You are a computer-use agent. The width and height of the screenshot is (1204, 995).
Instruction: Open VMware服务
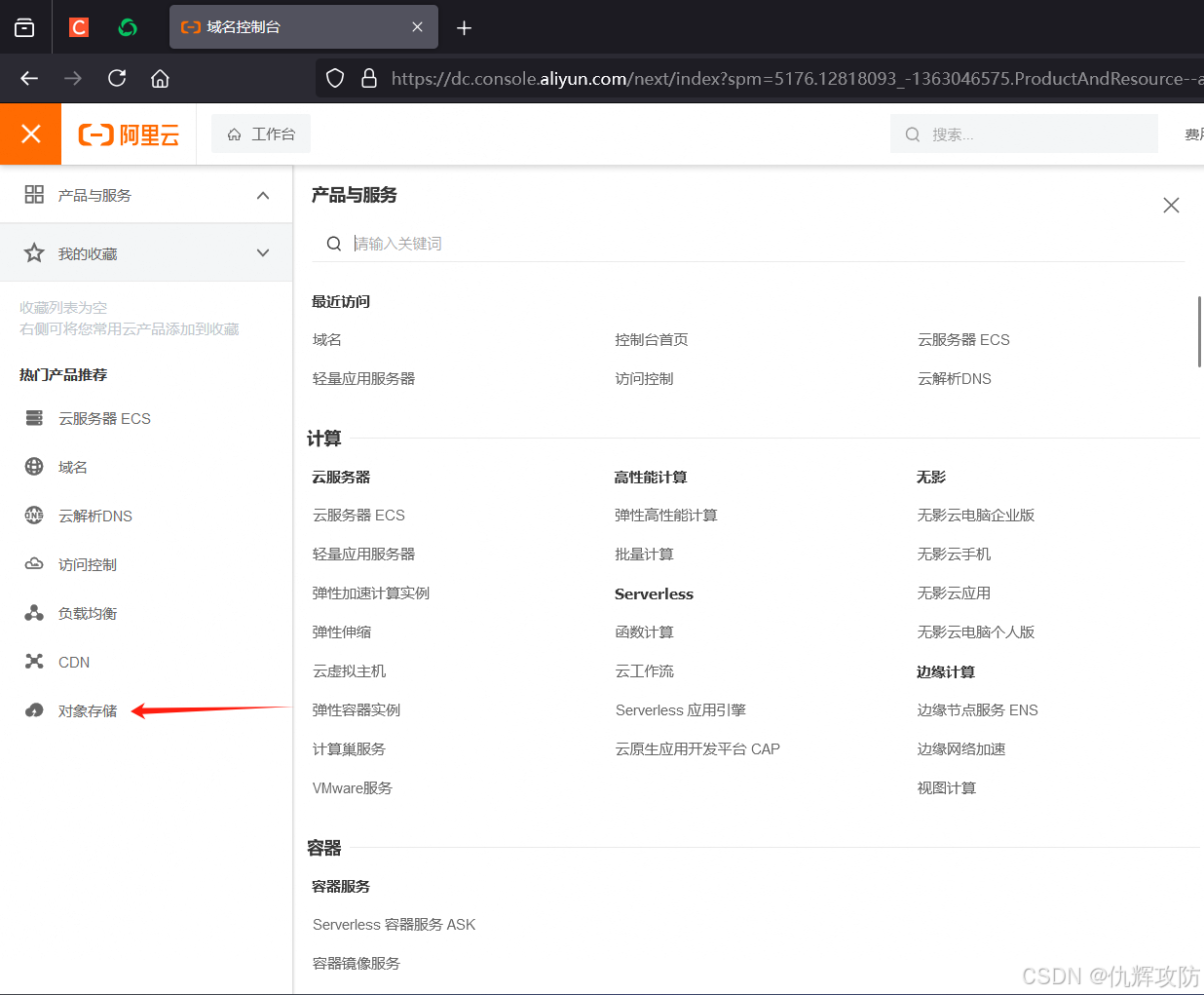(x=353, y=787)
